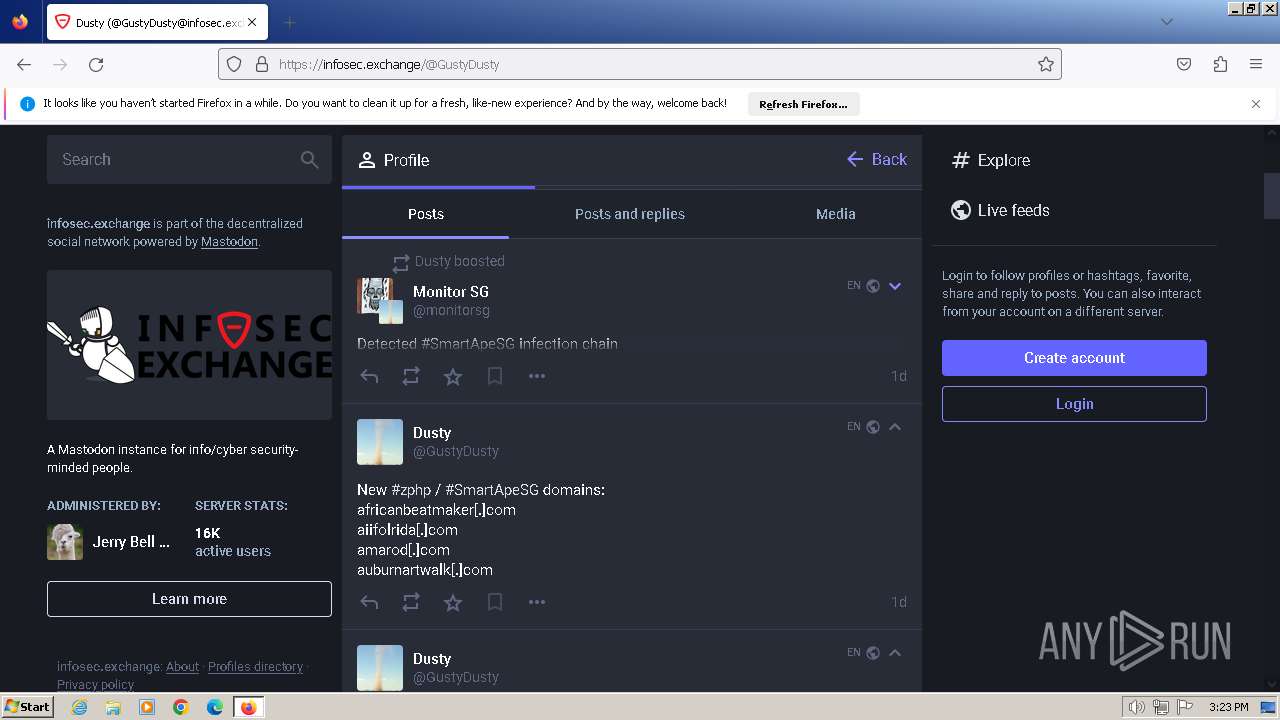Open the Mastodon link
Viewport: 1280px width, 720px height.
pyautogui.click(x=229, y=242)
